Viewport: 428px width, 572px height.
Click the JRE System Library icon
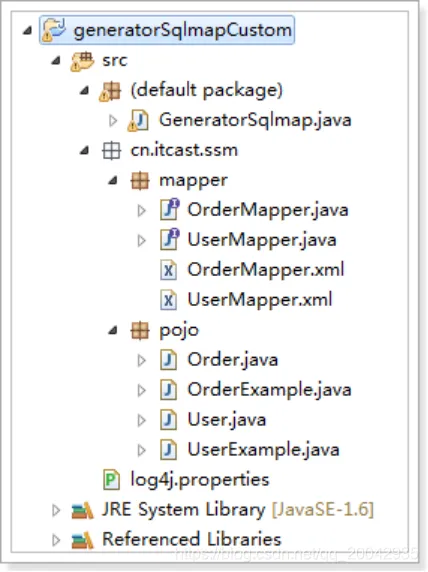click(82, 510)
